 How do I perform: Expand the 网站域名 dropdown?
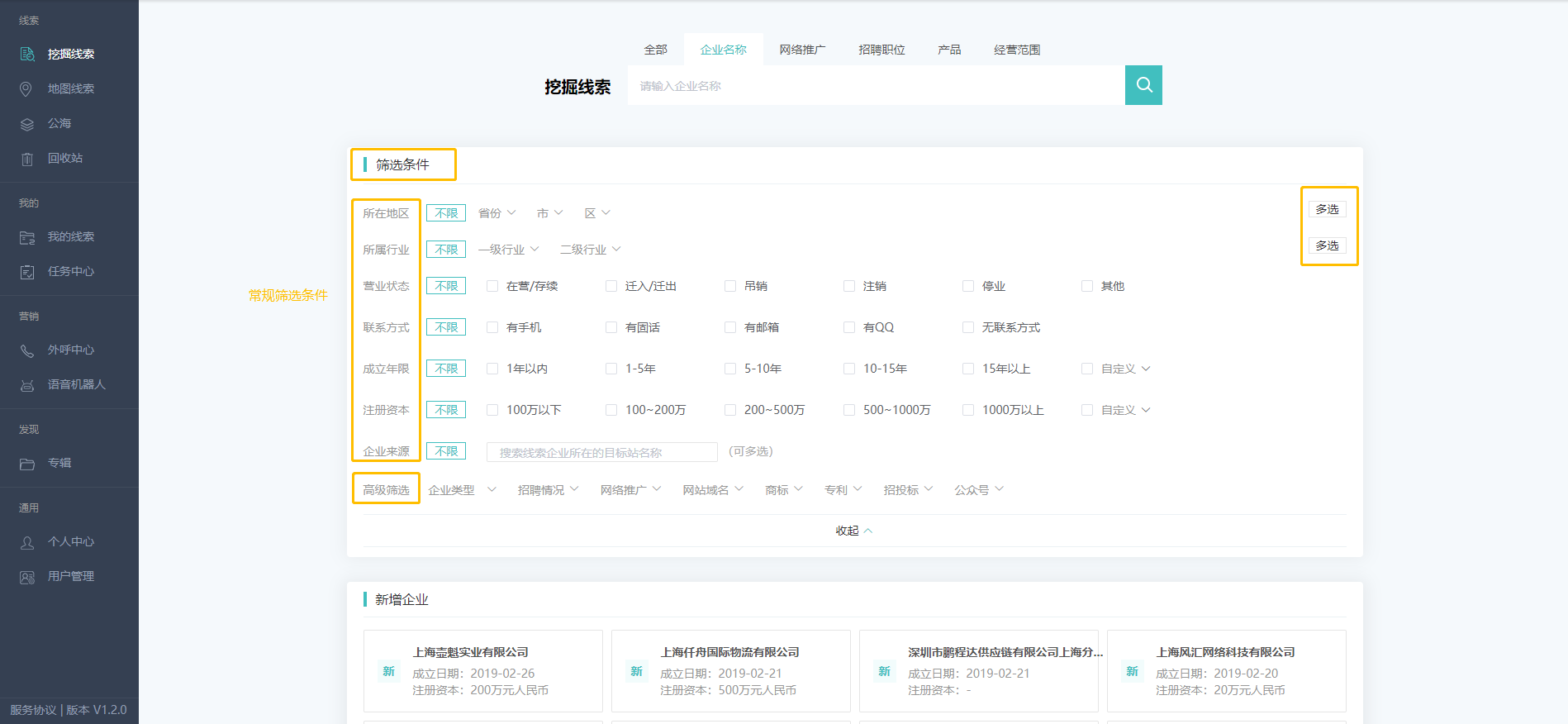(713, 490)
